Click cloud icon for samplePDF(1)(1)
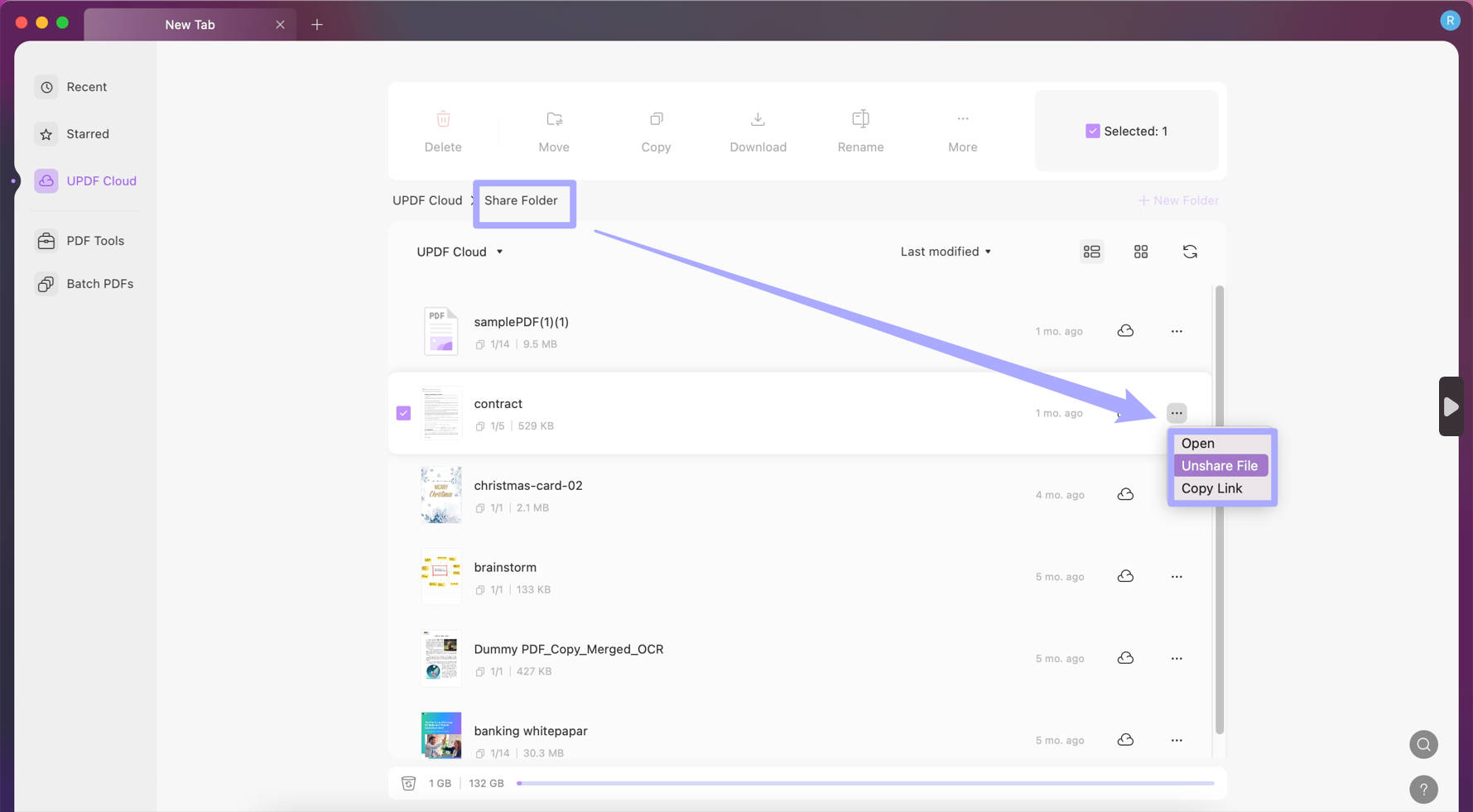This screenshot has height=812, width=1473. (x=1125, y=331)
